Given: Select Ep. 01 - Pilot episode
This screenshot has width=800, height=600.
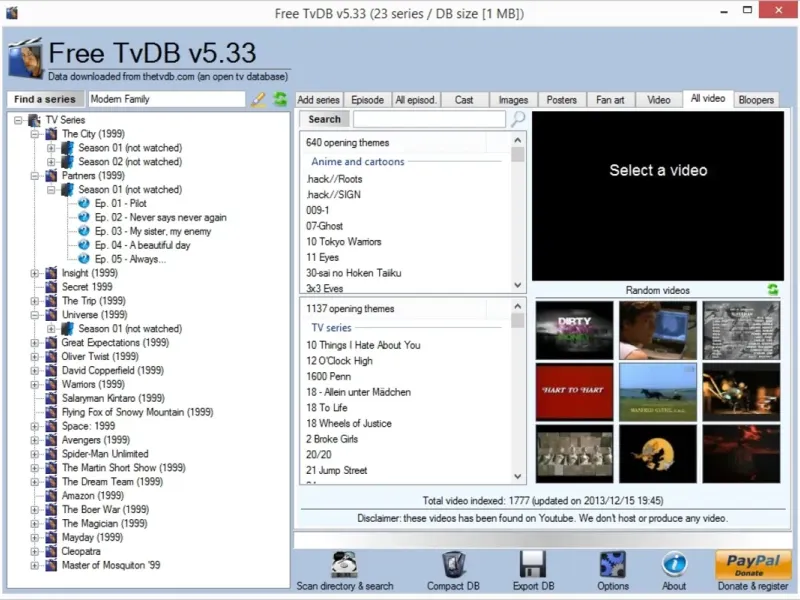Looking at the screenshot, I should click(x=120, y=204).
